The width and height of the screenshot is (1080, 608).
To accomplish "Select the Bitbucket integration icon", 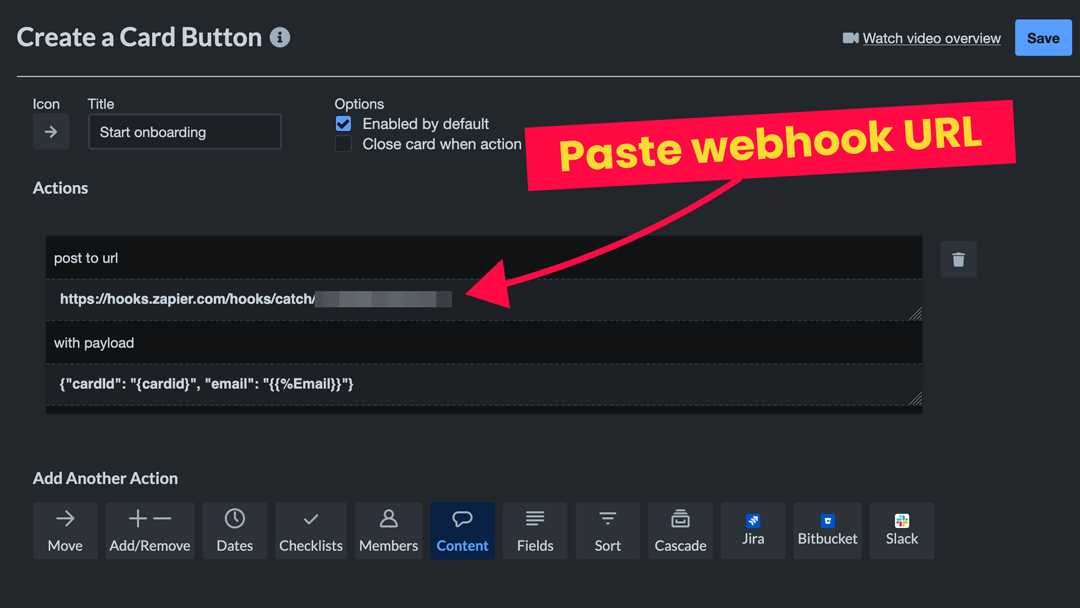I will tap(827, 530).
